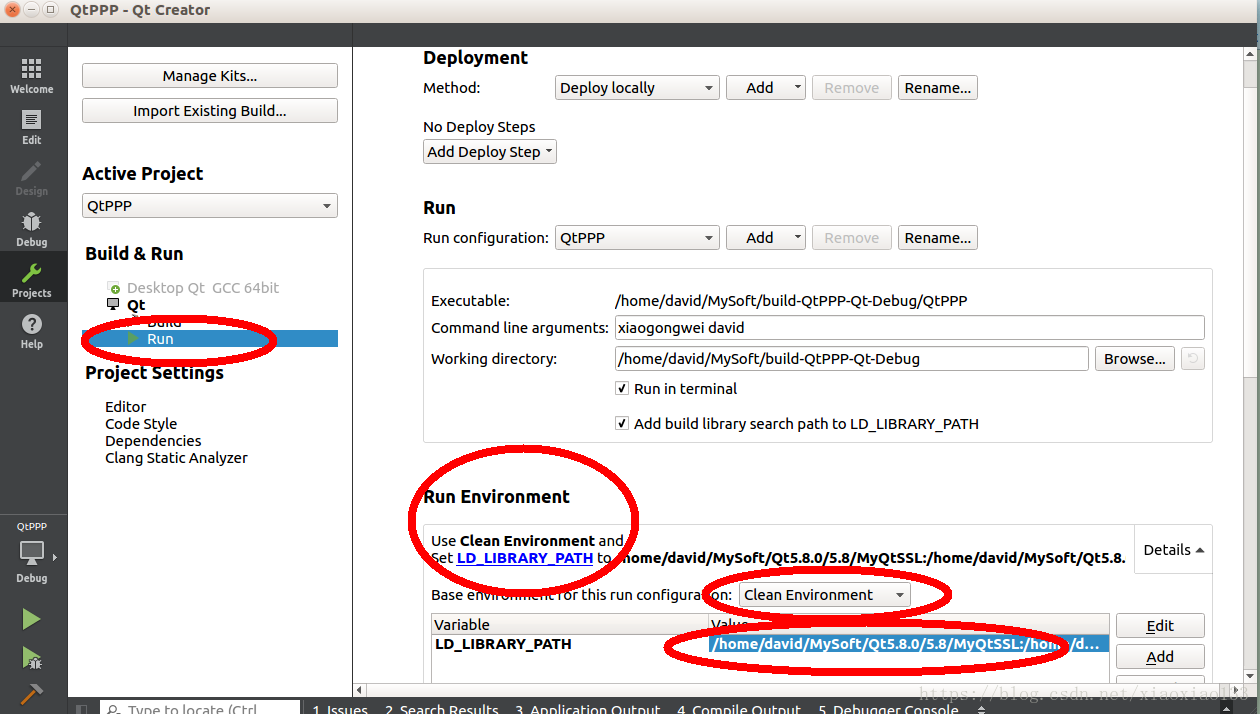Open the 4 Compile Output pane
The height and width of the screenshot is (714, 1260).
(738, 708)
